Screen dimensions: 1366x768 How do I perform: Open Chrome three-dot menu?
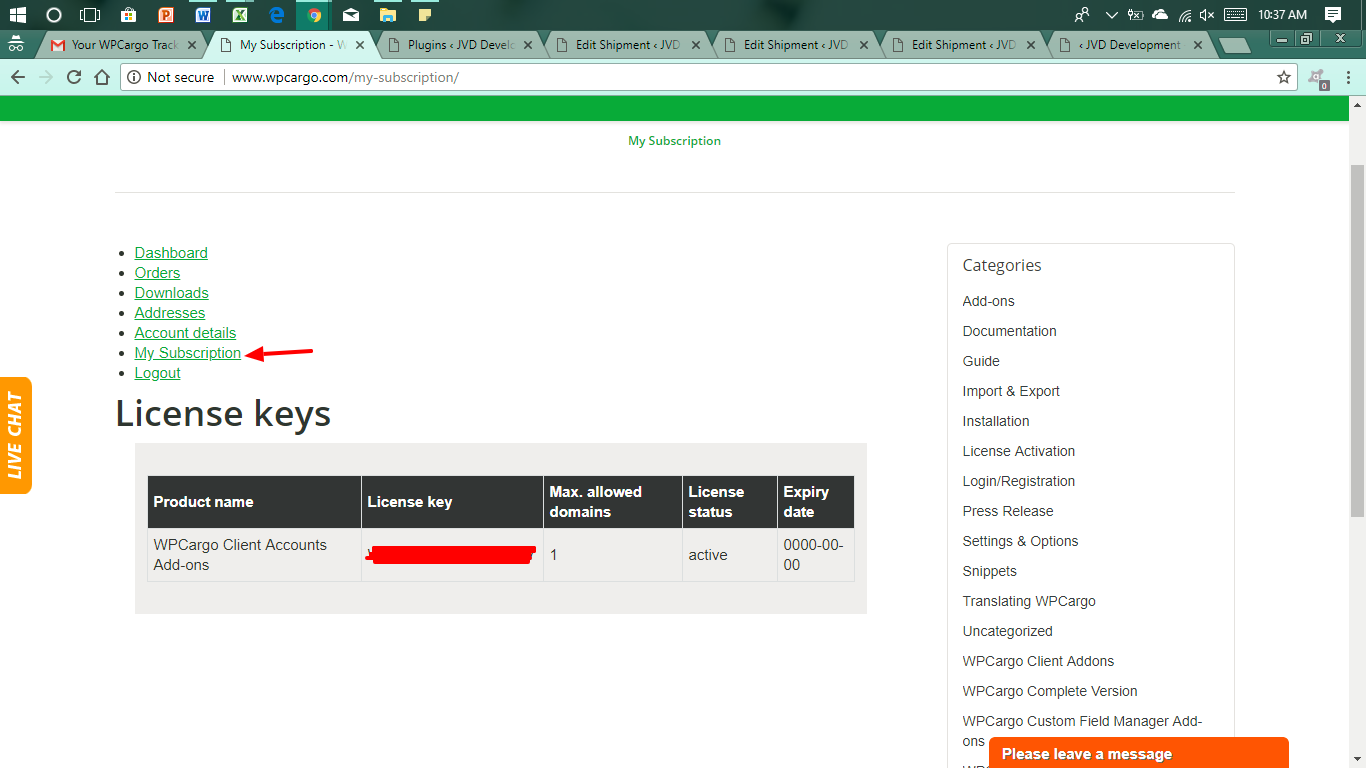1348,77
